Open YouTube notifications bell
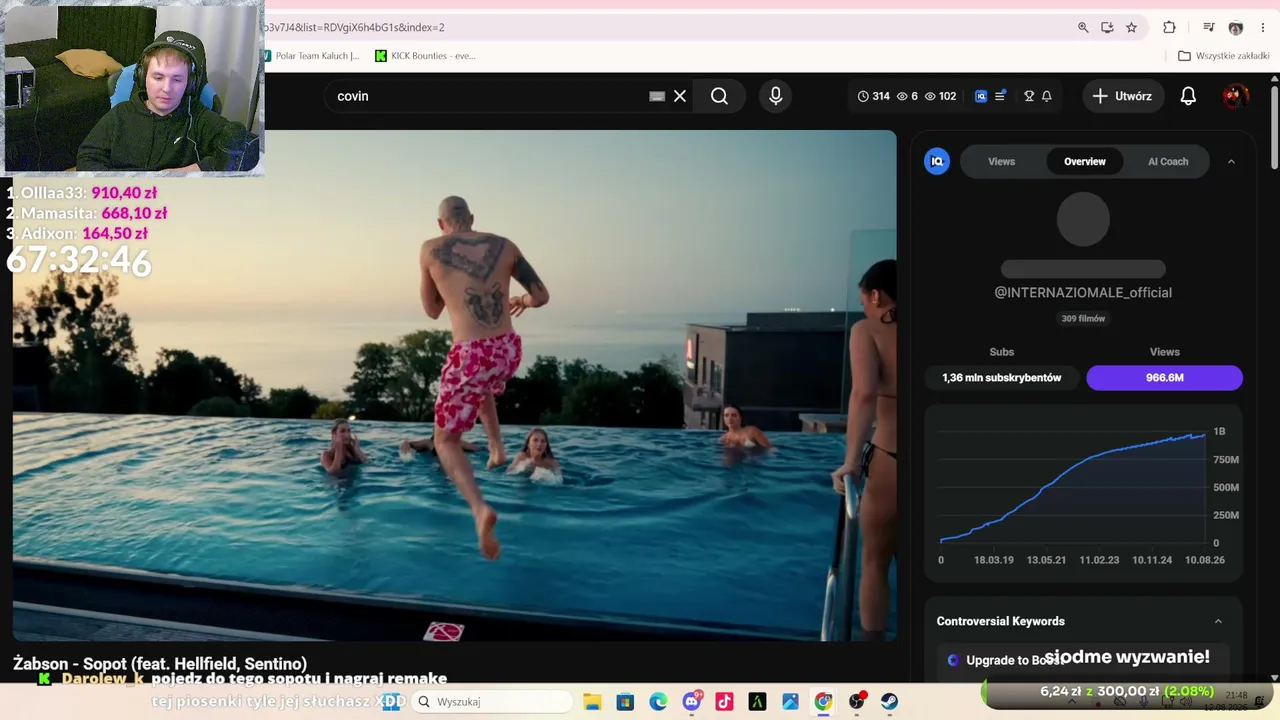The width and height of the screenshot is (1280, 720). (1188, 96)
